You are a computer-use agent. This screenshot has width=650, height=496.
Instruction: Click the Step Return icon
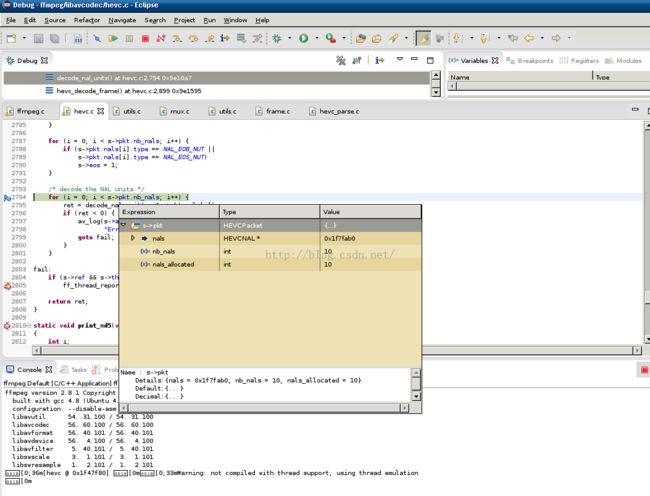click(x=209, y=39)
